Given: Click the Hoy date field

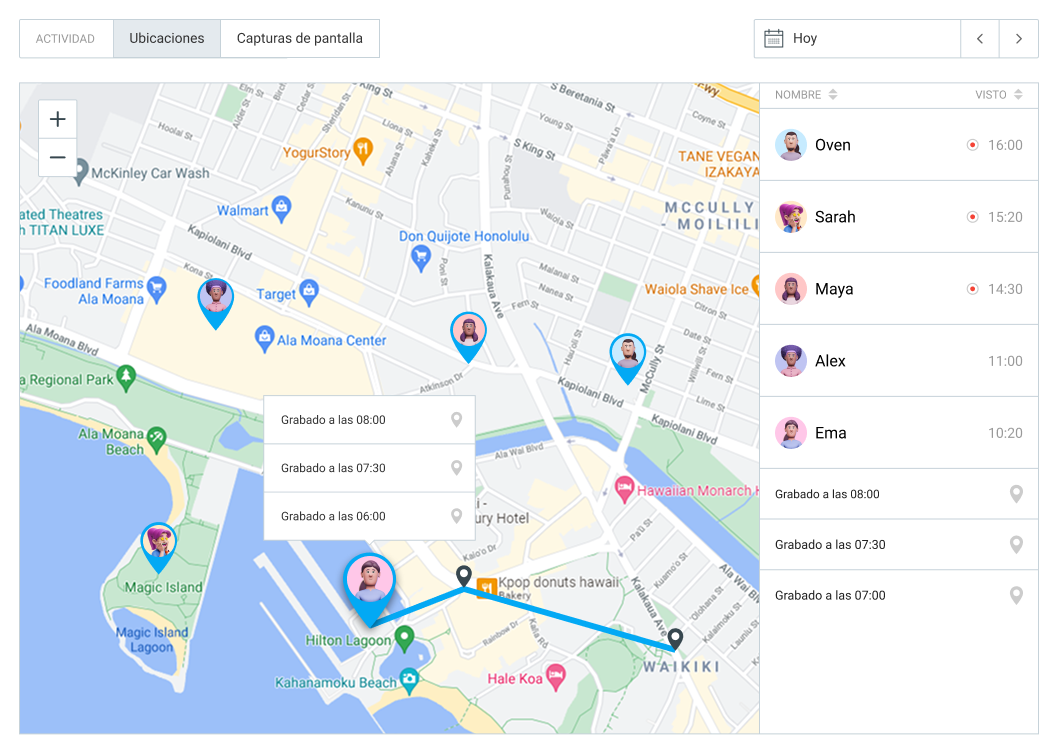Looking at the screenshot, I should coord(857,39).
